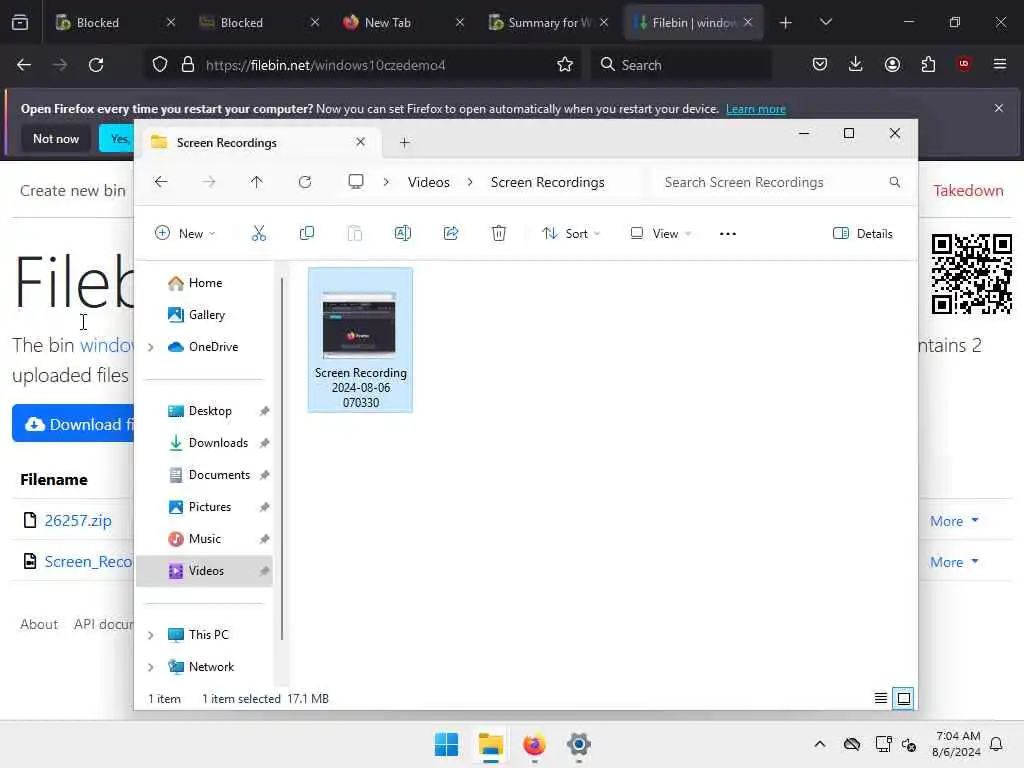Viewport: 1024px width, 768px height.
Task: Open Firefox tab list view icon at top left
Action: pos(20,22)
